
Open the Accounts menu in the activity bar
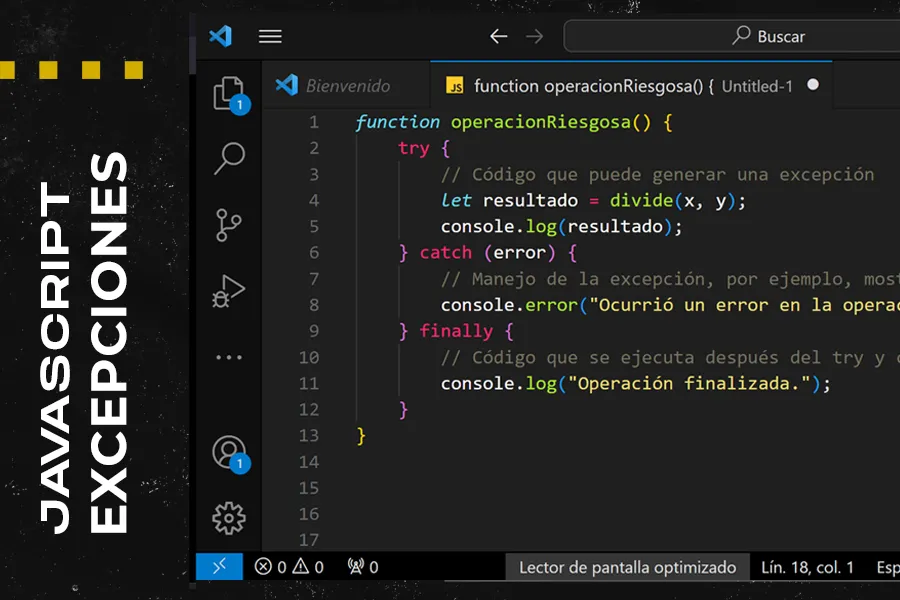(228, 452)
